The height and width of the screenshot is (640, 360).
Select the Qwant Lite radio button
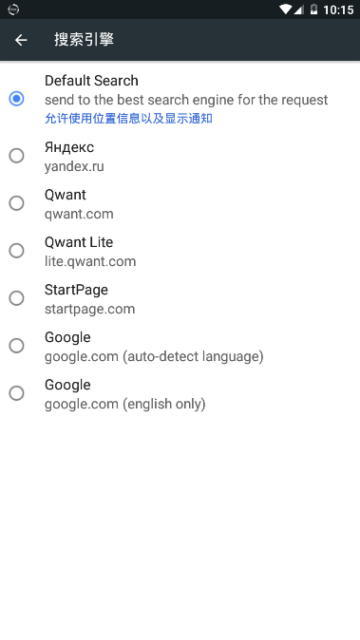17,251
